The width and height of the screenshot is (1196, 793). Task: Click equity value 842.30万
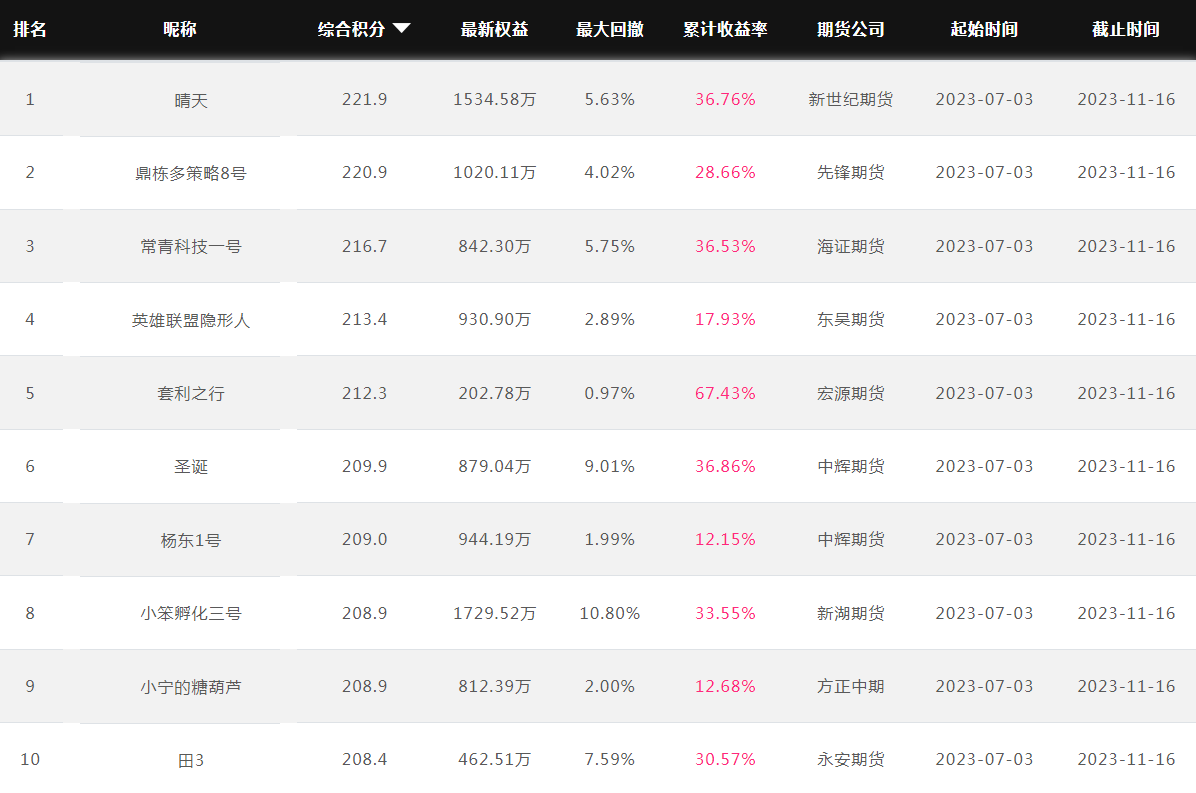(494, 246)
